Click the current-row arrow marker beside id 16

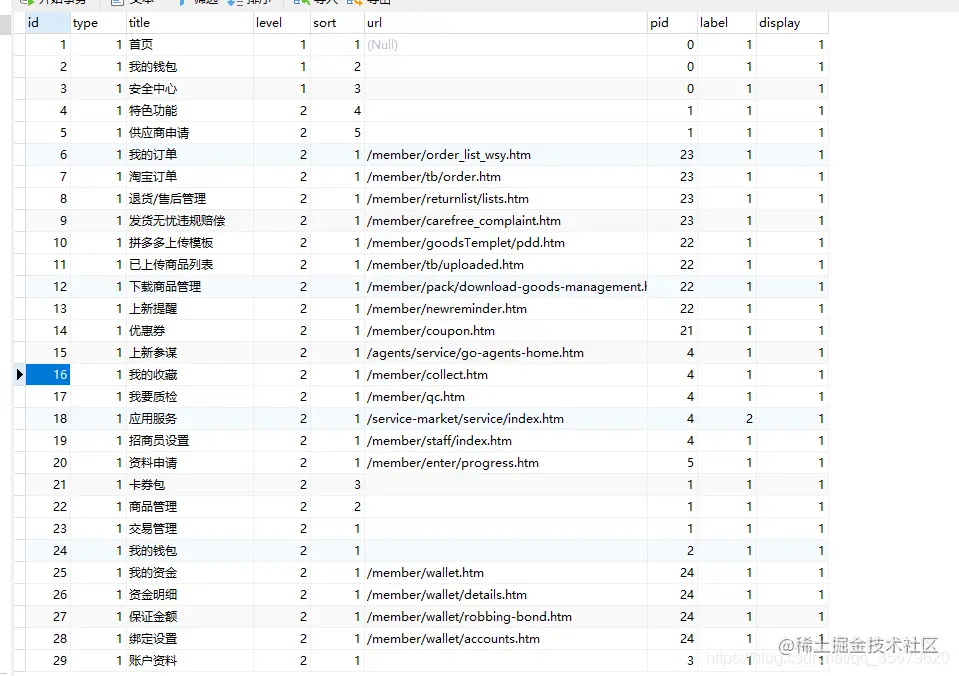click(x=20, y=374)
